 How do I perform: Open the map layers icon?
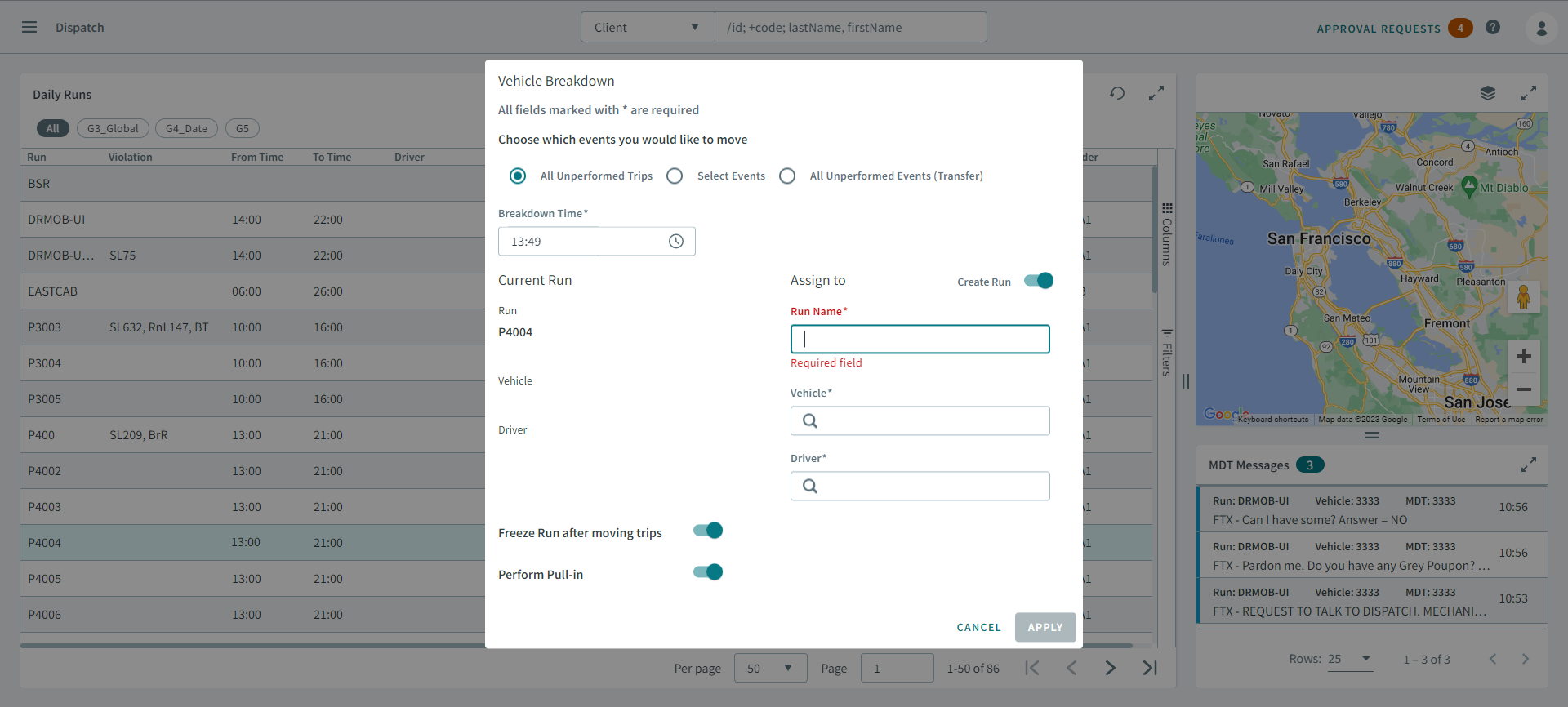coord(1488,93)
